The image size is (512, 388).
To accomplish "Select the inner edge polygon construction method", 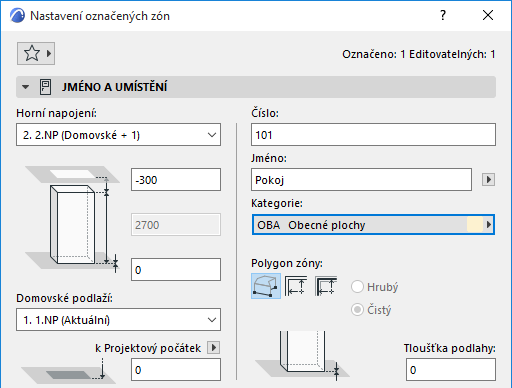I will [296, 286].
